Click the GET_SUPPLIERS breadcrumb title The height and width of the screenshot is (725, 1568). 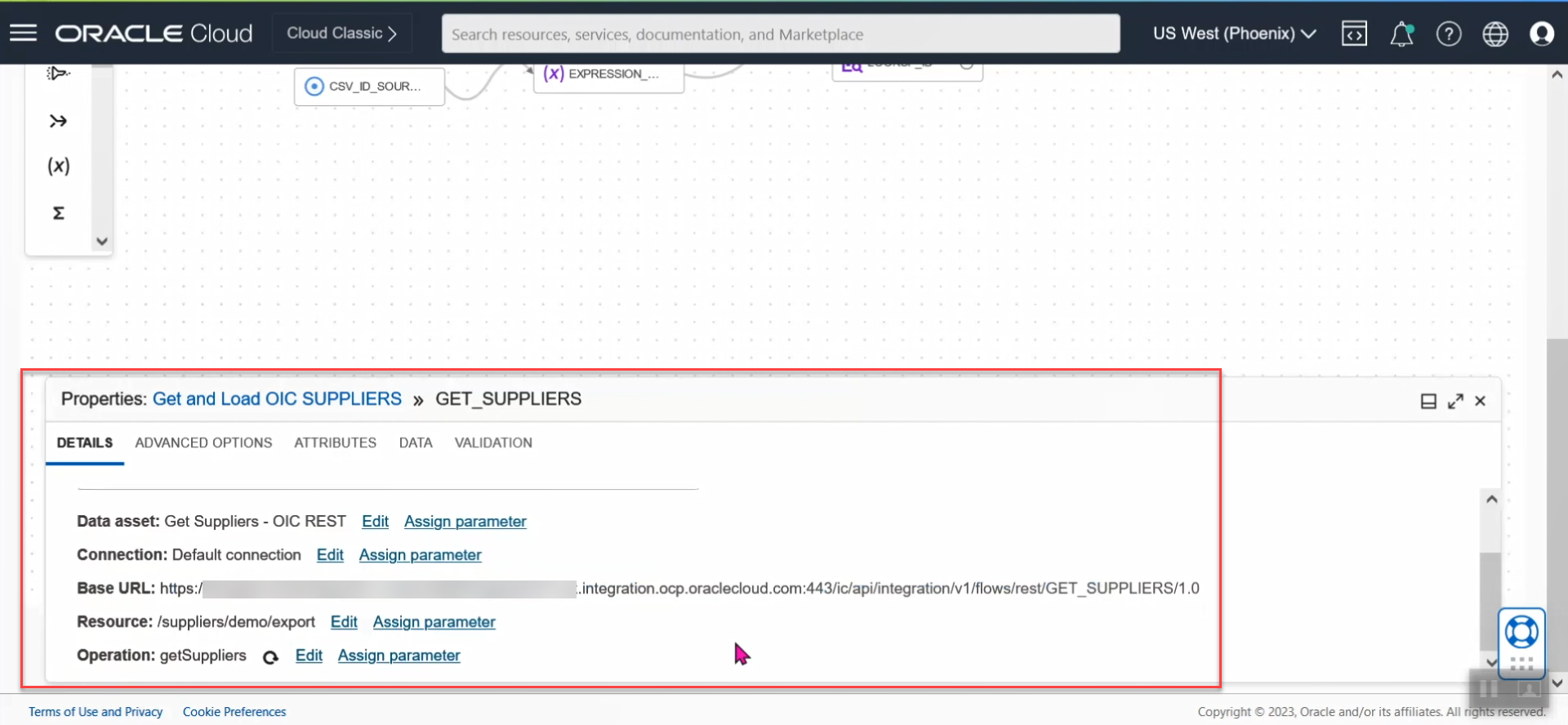[508, 398]
